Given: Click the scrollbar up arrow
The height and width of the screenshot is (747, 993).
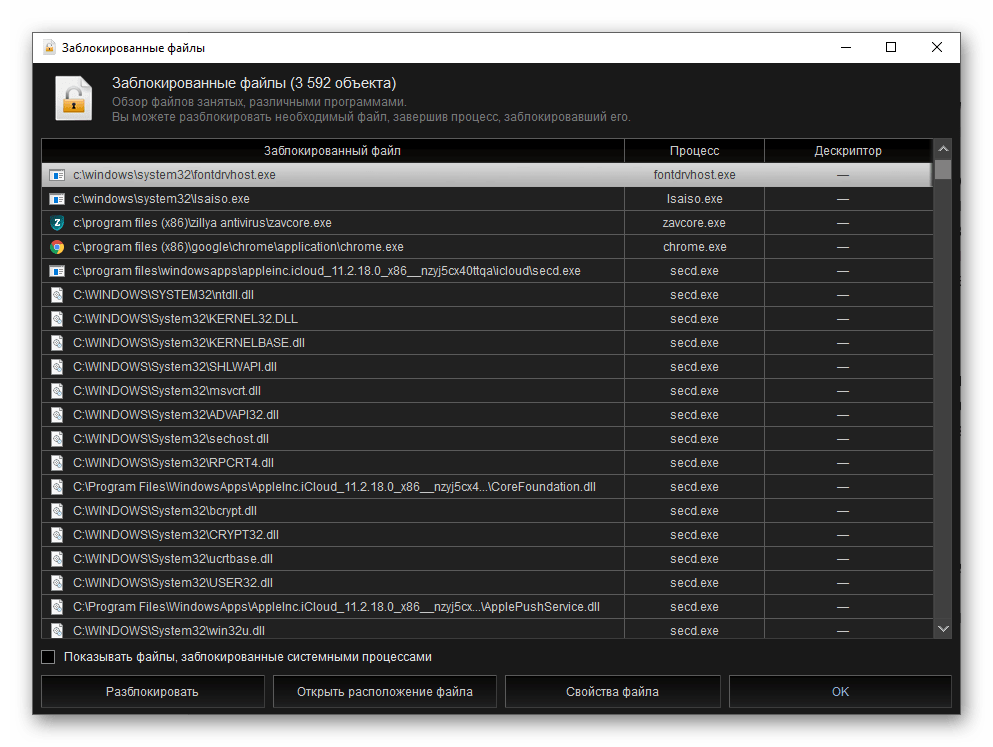Looking at the screenshot, I should tap(943, 149).
